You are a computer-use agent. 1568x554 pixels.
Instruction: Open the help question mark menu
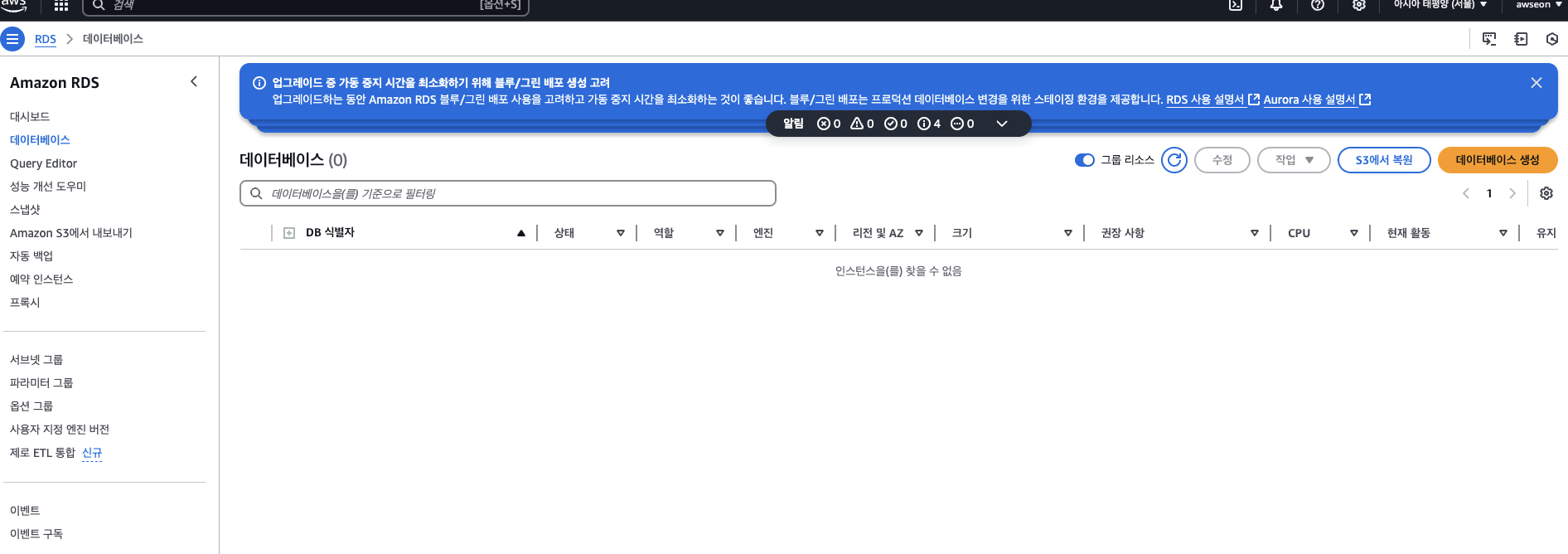tap(1318, 5)
